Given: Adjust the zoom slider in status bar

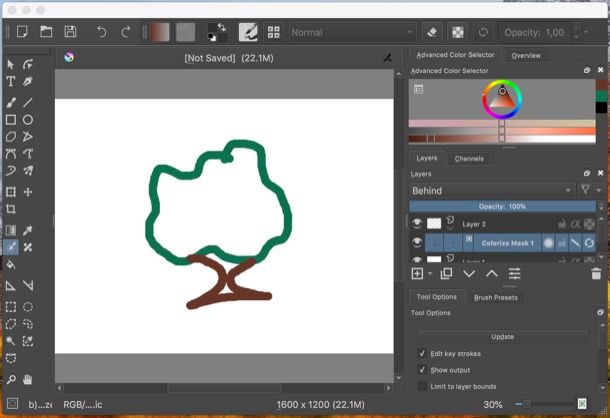Looking at the screenshot, I should point(544,404).
